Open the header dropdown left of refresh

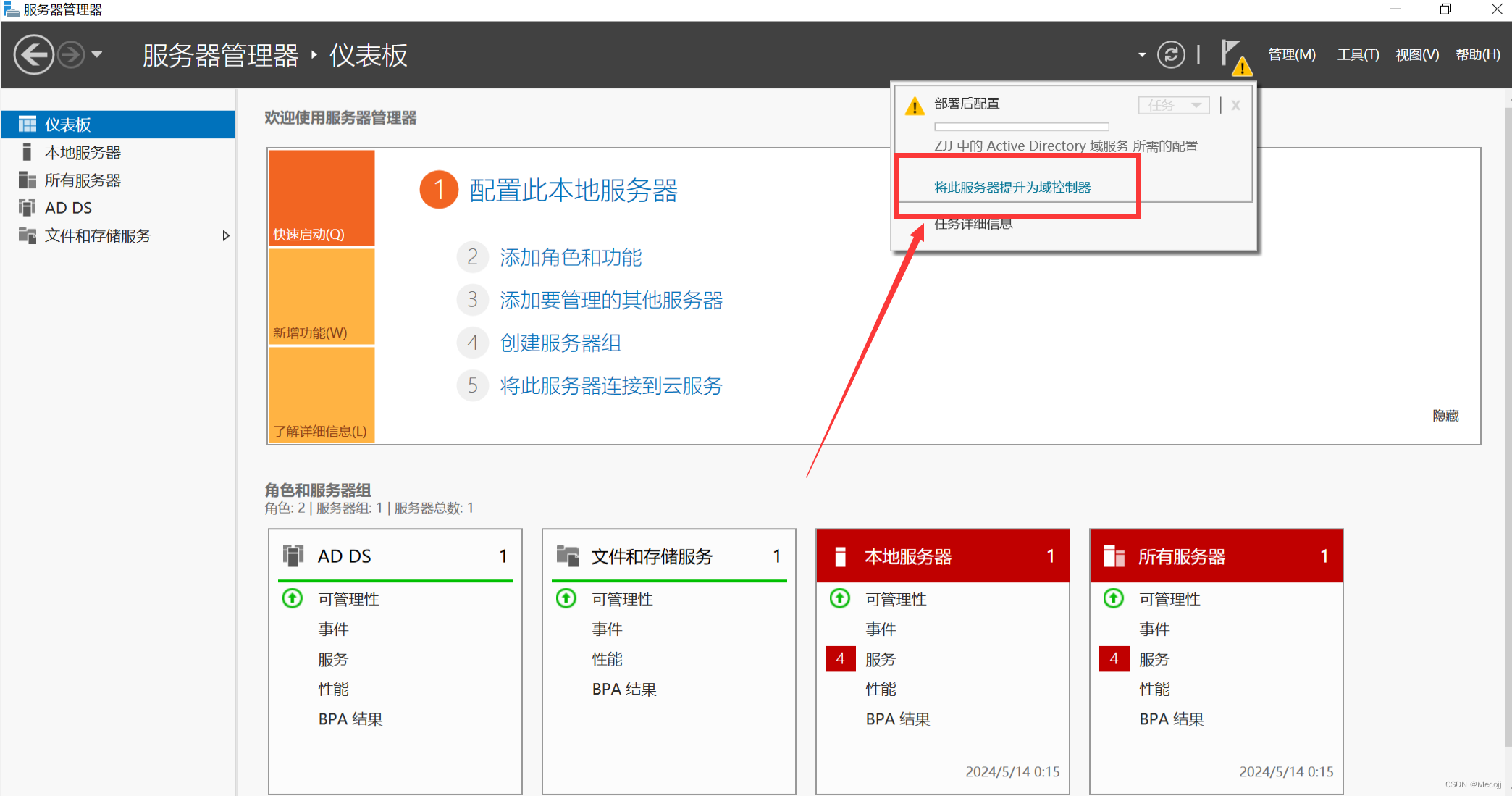(x=1142, y=55)
